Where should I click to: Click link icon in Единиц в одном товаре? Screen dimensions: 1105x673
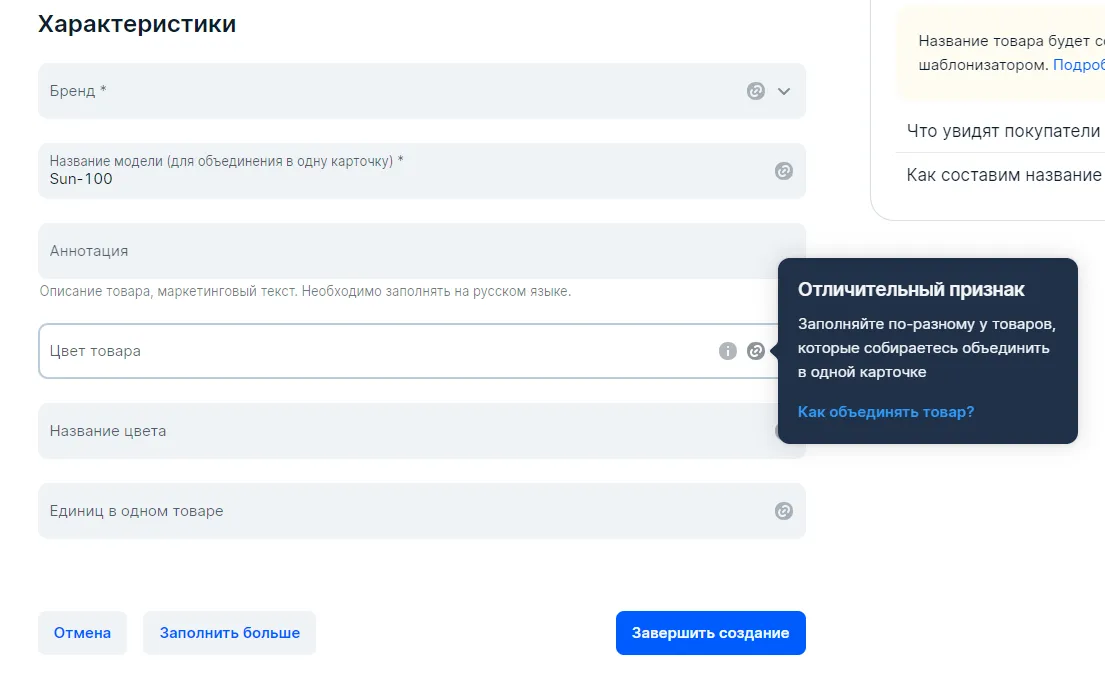tap(784, 511)
